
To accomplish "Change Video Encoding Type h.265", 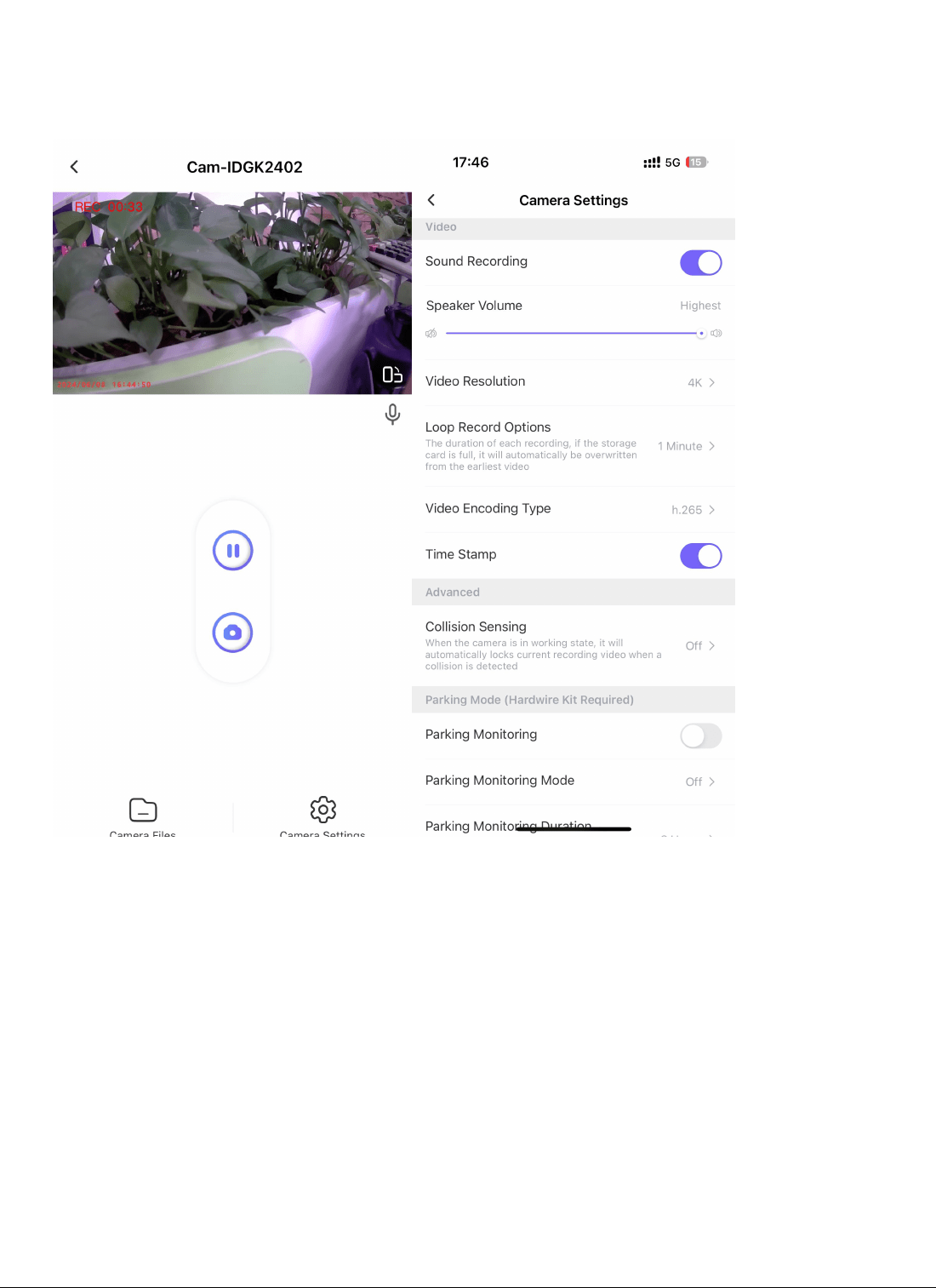I will click(574, 509).
